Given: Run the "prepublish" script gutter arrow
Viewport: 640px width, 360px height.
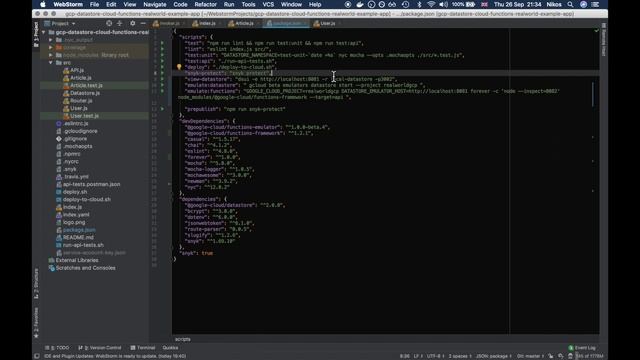Looking at the screenshot, I should (162, 109).
